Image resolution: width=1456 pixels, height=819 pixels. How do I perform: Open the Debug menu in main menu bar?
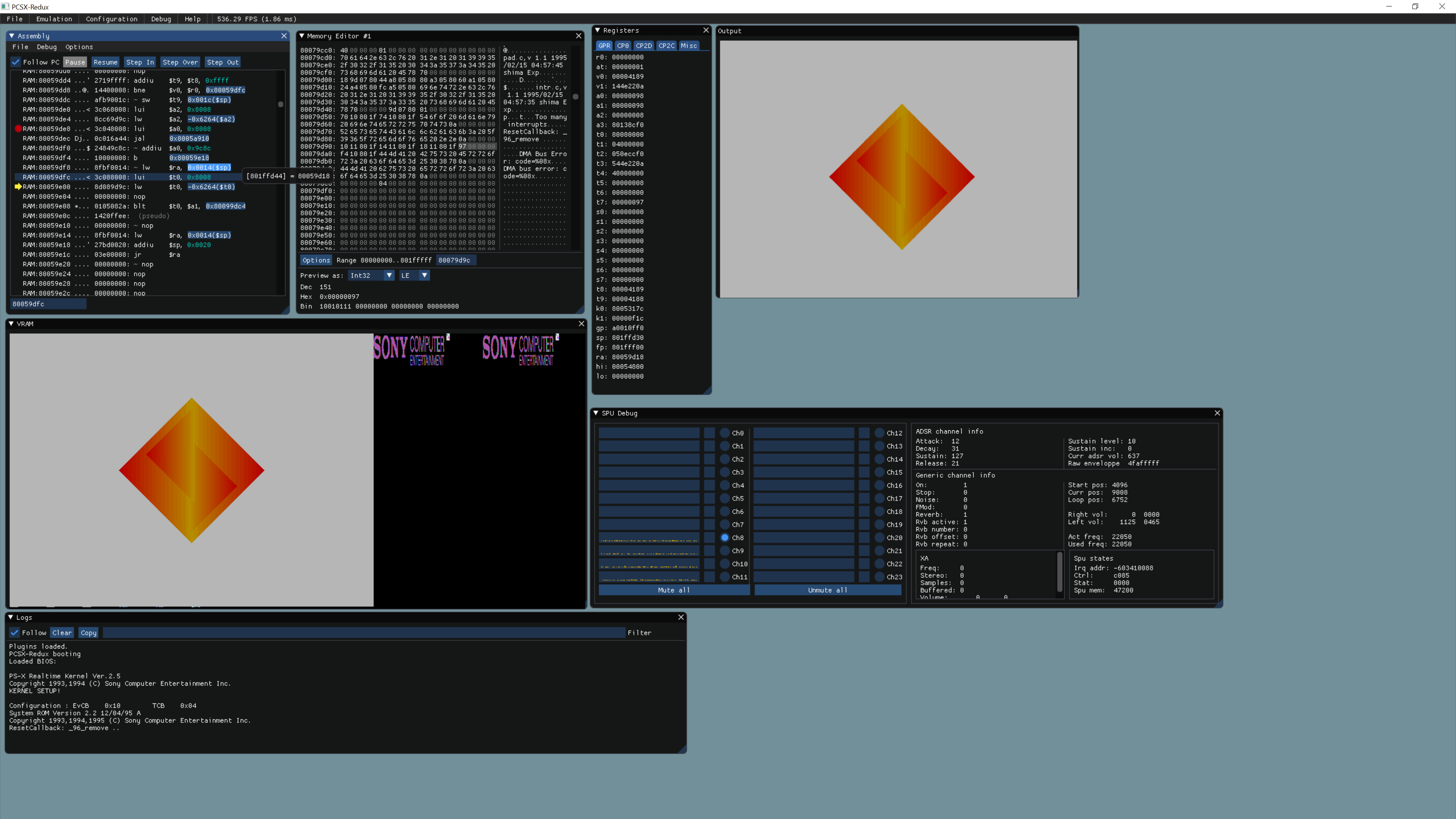point(161,19)
